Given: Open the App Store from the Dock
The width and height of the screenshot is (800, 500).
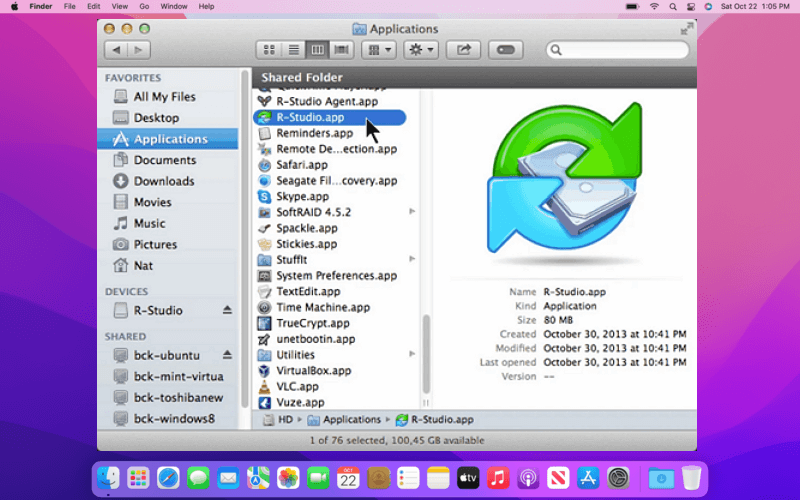Looking at the screenshot, I should coord(588,479).
